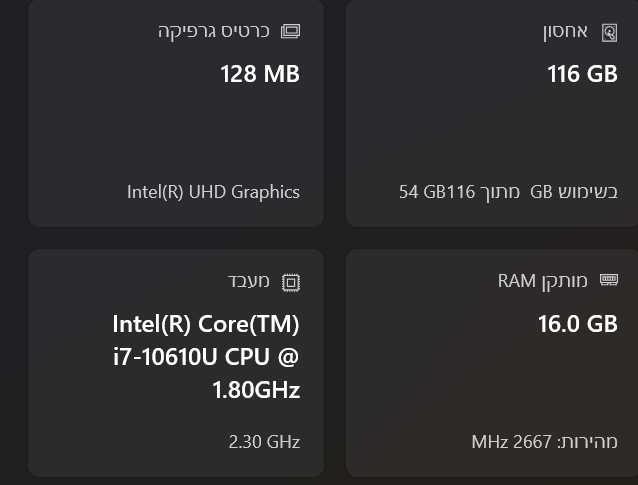Click the 2.30 GHz processor speed label
The height and width of the screenshot is (485, 638).
[264, 441]
